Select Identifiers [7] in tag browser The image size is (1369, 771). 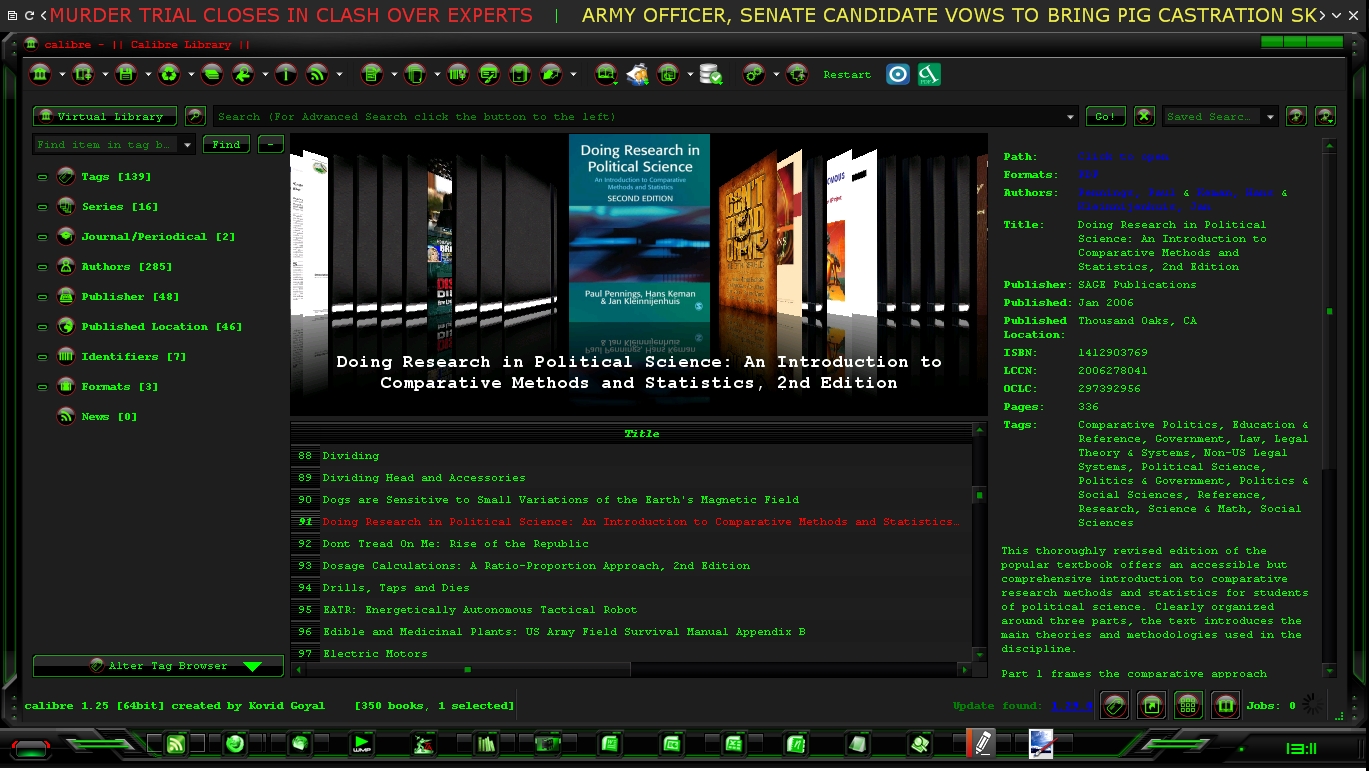133,356
